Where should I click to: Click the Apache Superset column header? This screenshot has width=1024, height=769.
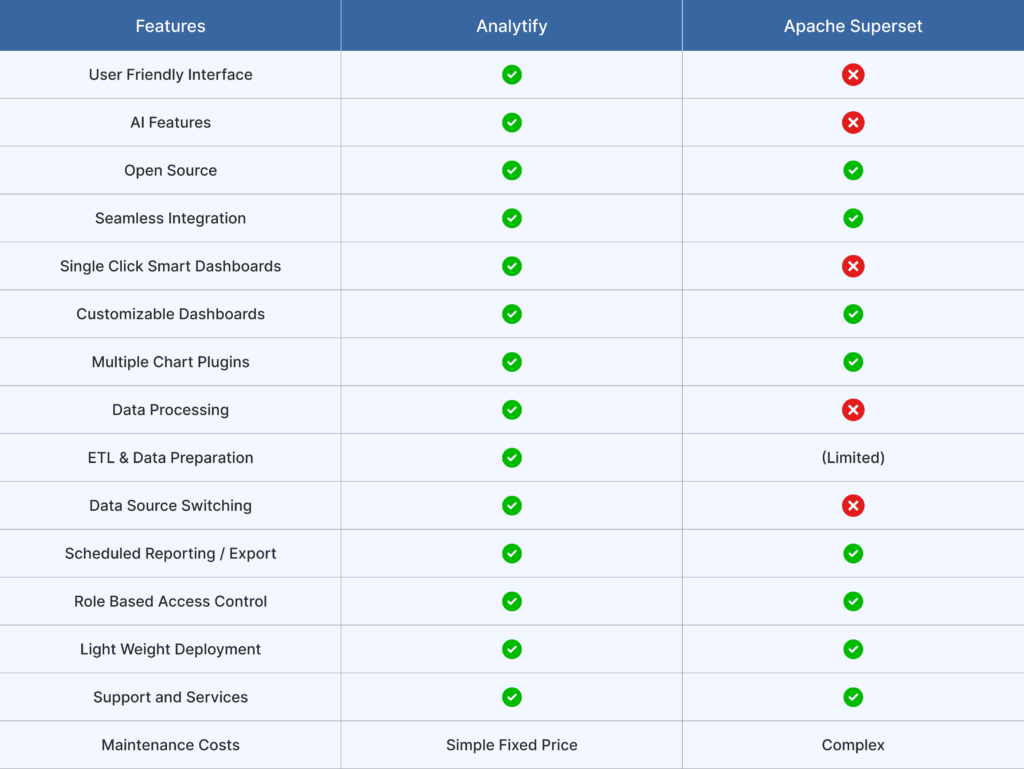coord(853,26)
